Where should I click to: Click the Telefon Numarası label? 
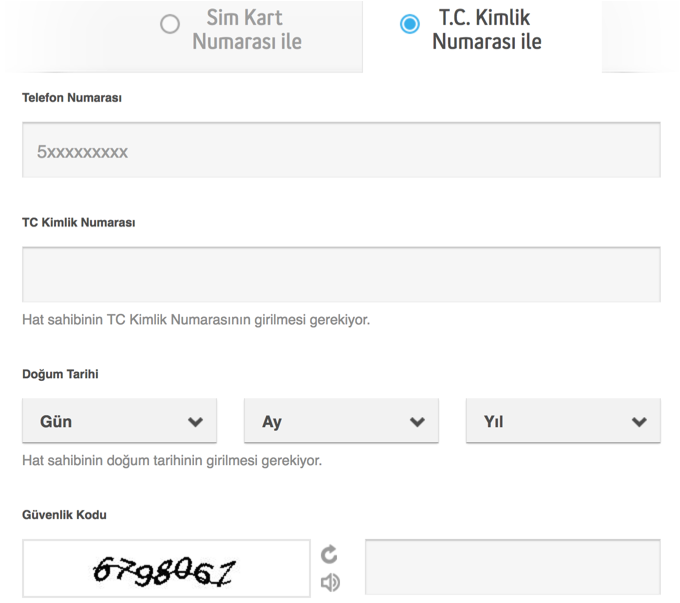[72, 98]
